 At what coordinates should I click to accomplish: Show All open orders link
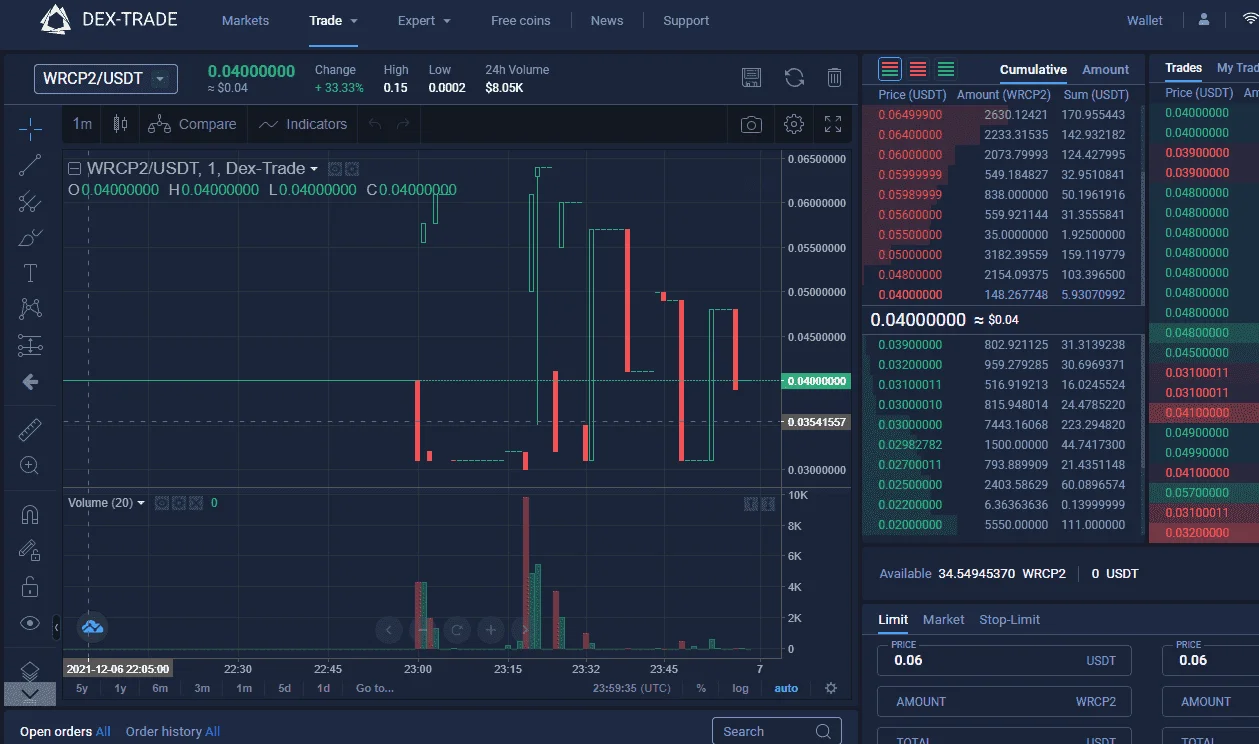[x=103, y=732]
